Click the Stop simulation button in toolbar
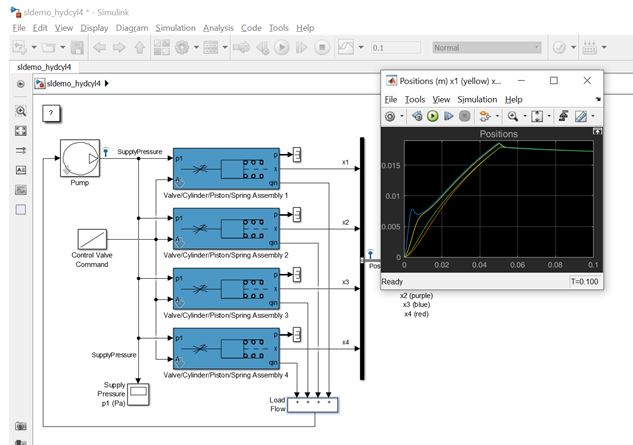 [322, 48]
